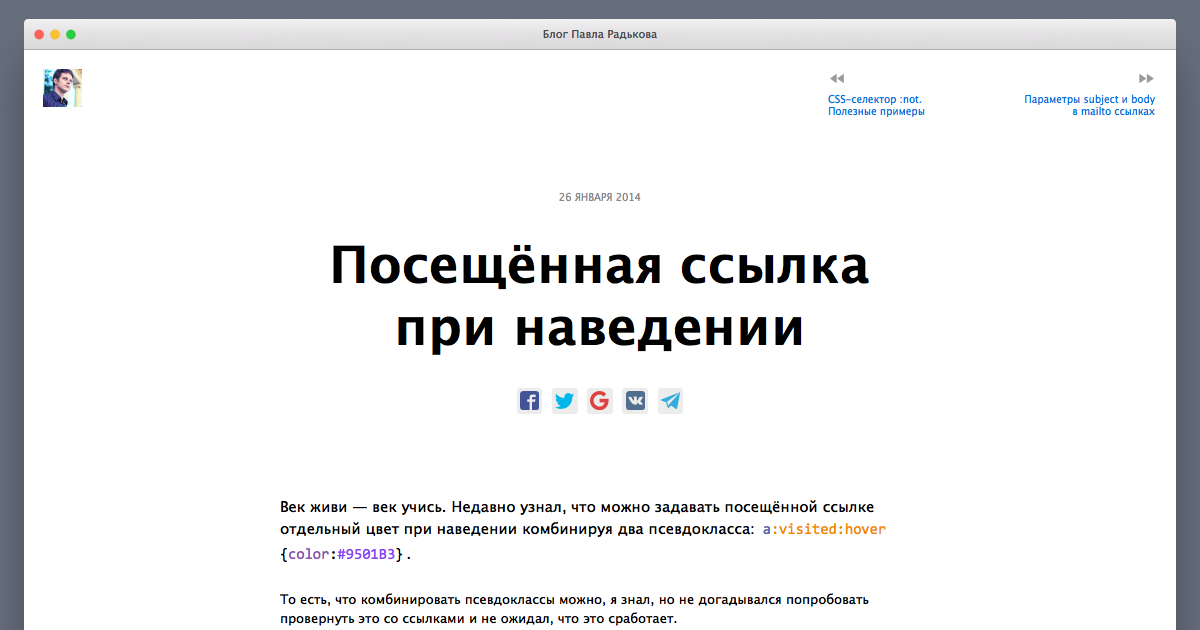
Task: Click the {color:#9501B3} code snippet
Action: (344, 554)
